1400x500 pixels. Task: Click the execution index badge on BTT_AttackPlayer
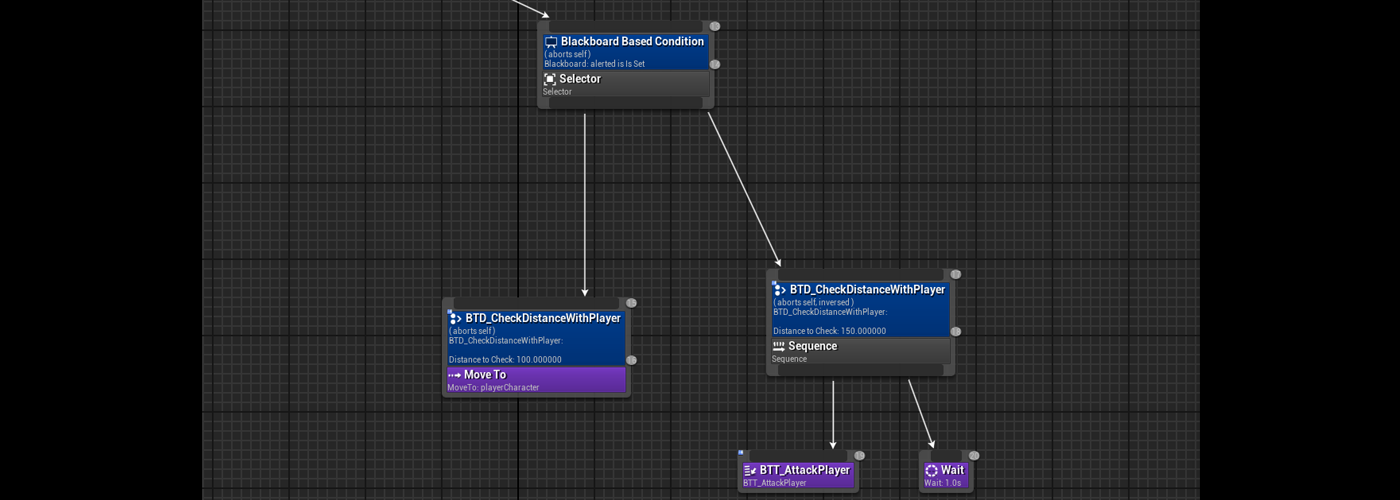click(x=859, y=456)
